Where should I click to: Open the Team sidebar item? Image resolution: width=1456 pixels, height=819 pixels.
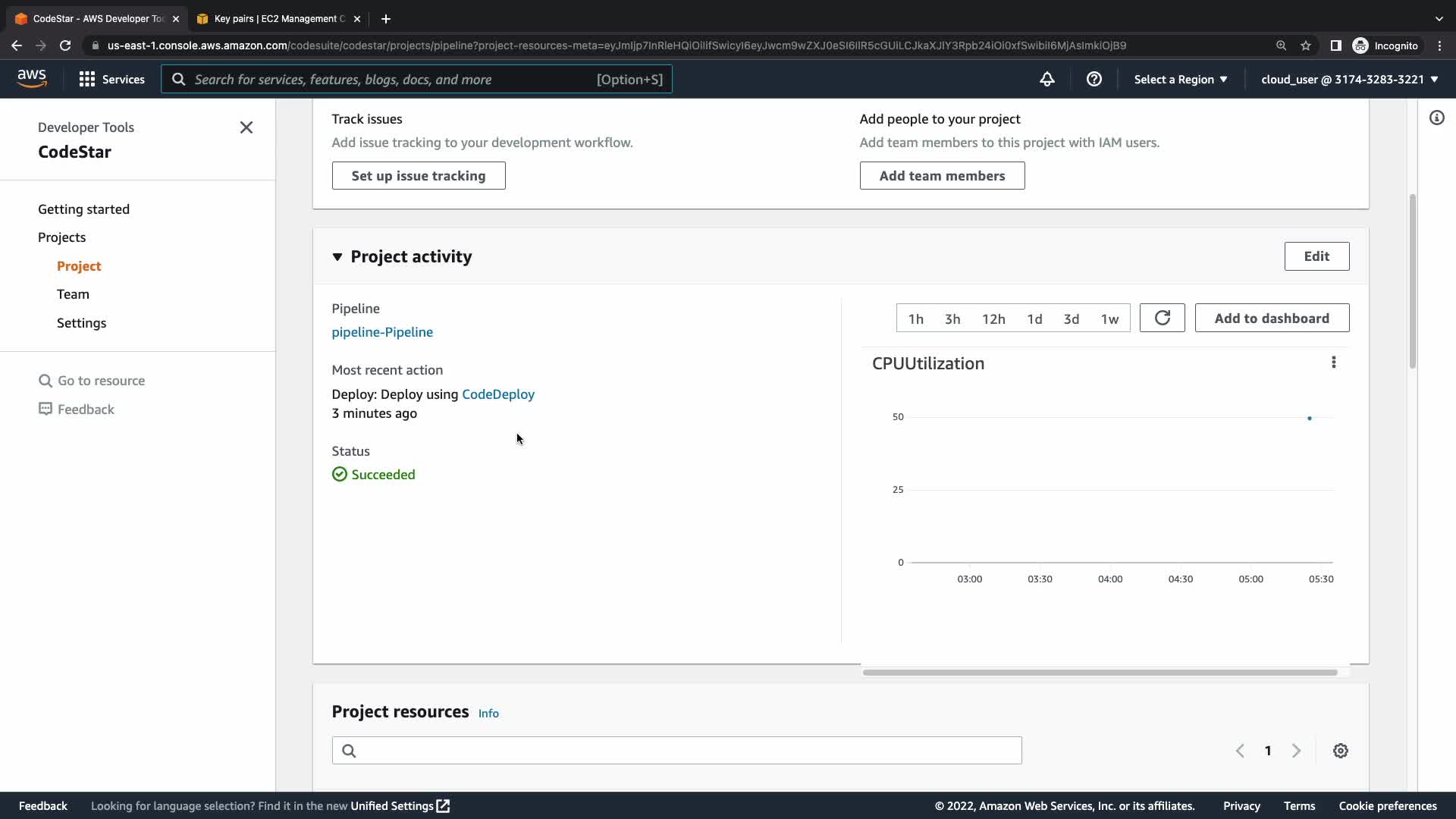coord(73,294)
